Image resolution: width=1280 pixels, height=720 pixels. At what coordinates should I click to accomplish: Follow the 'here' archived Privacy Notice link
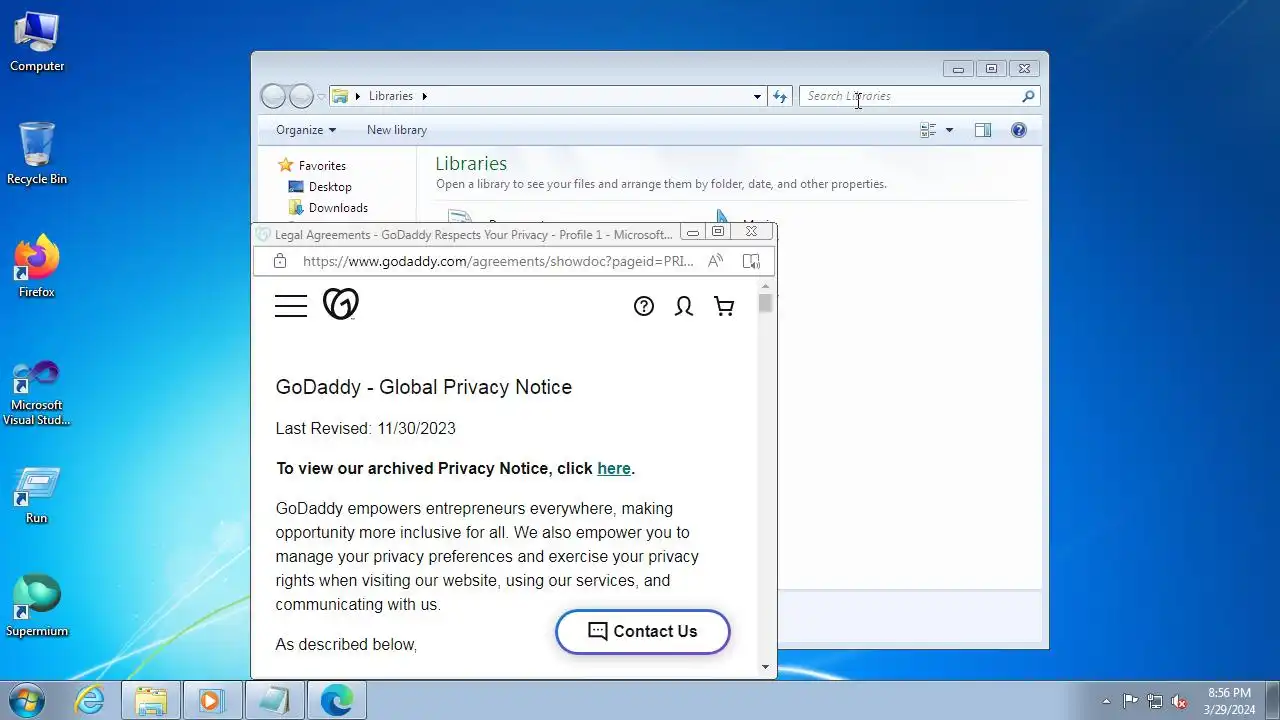point(614,468)
